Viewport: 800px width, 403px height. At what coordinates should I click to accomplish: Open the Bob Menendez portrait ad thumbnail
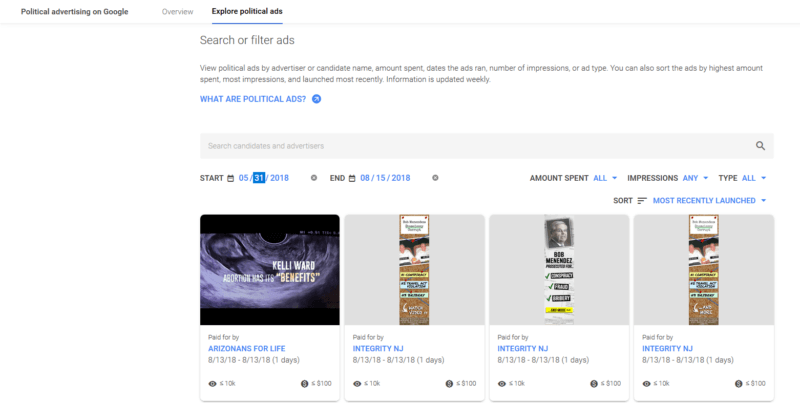pos(559,270)
